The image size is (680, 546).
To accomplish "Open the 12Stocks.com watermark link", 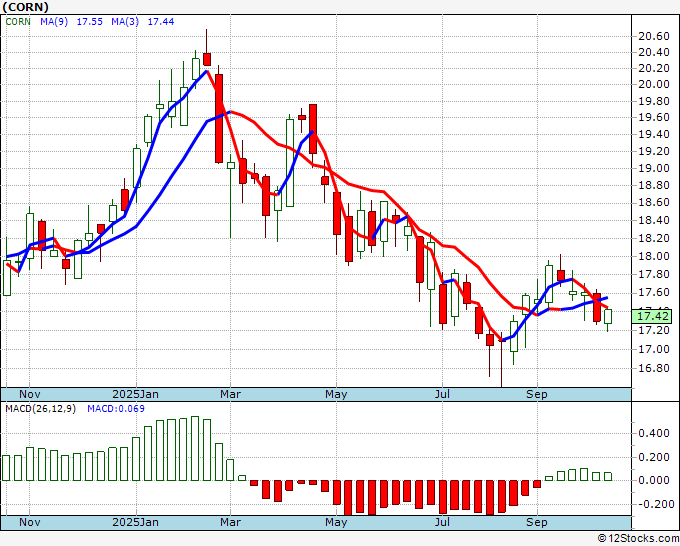I will pos(636,537).
